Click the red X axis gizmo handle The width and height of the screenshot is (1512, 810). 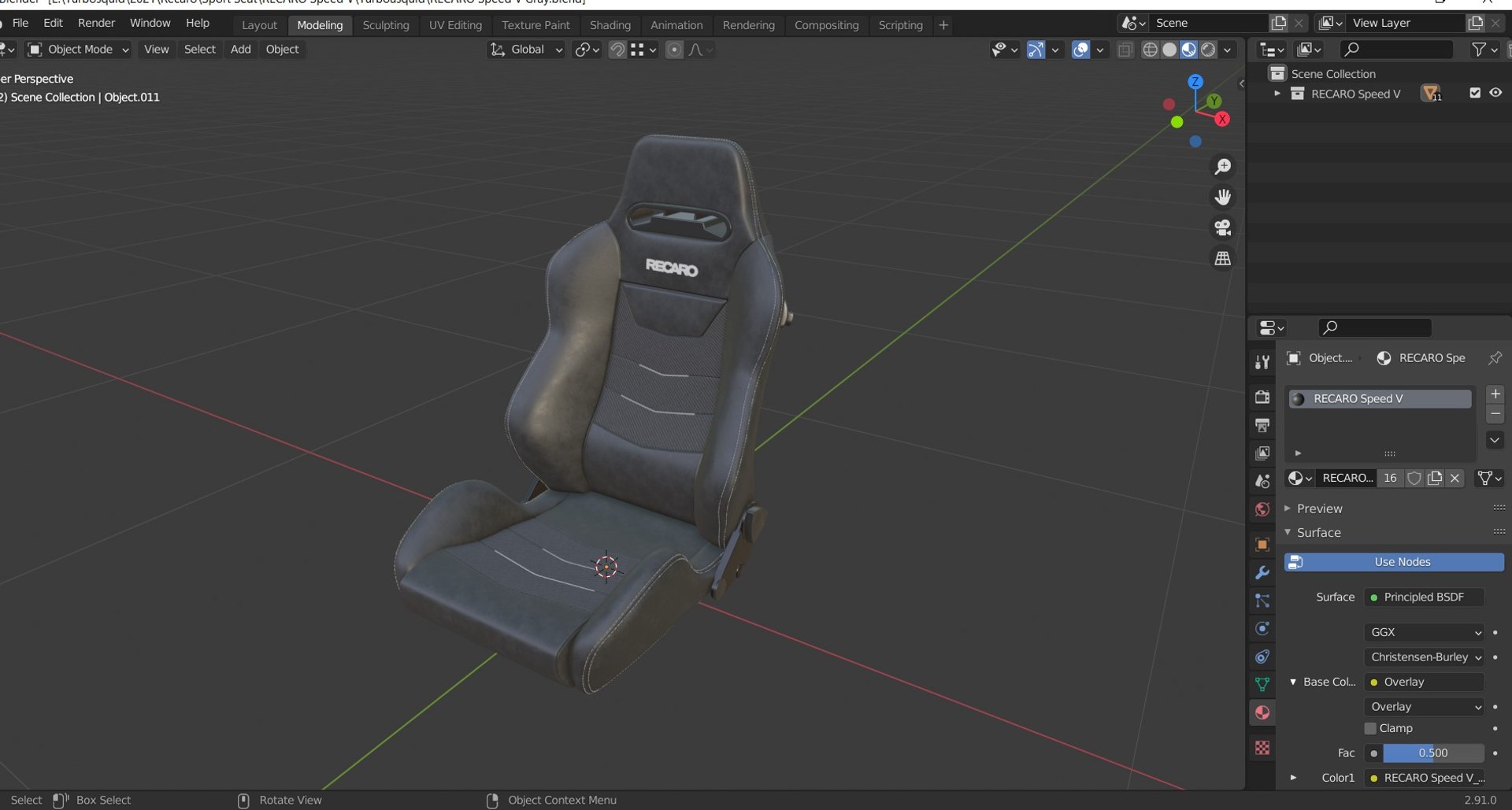(1222, 119)
